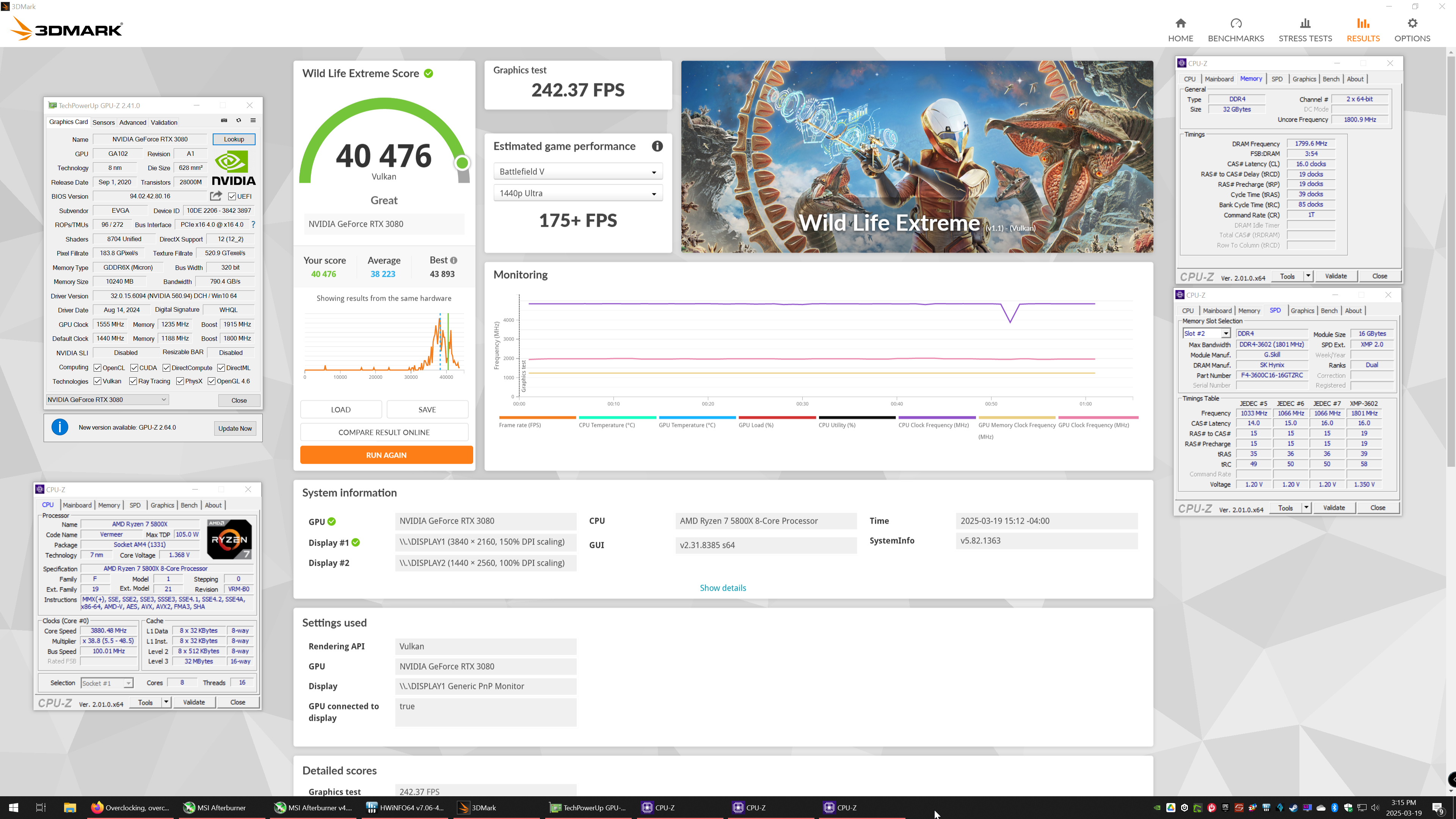Open File Explorer from the taskbar
The width and height of the screenshot is (1456, 819).
click(x=69, y=808)
